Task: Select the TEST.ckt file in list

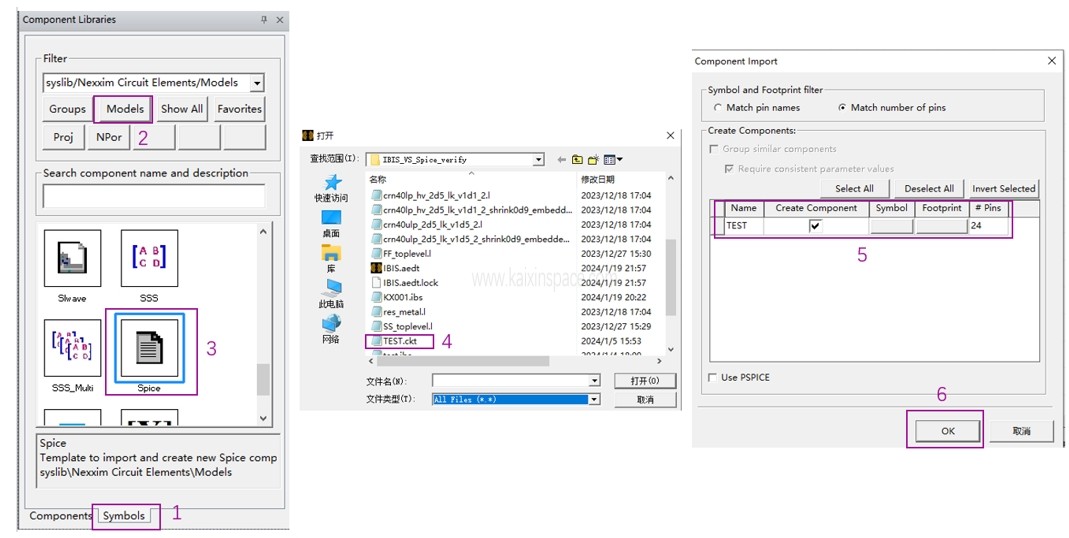Action: (399, 341)
